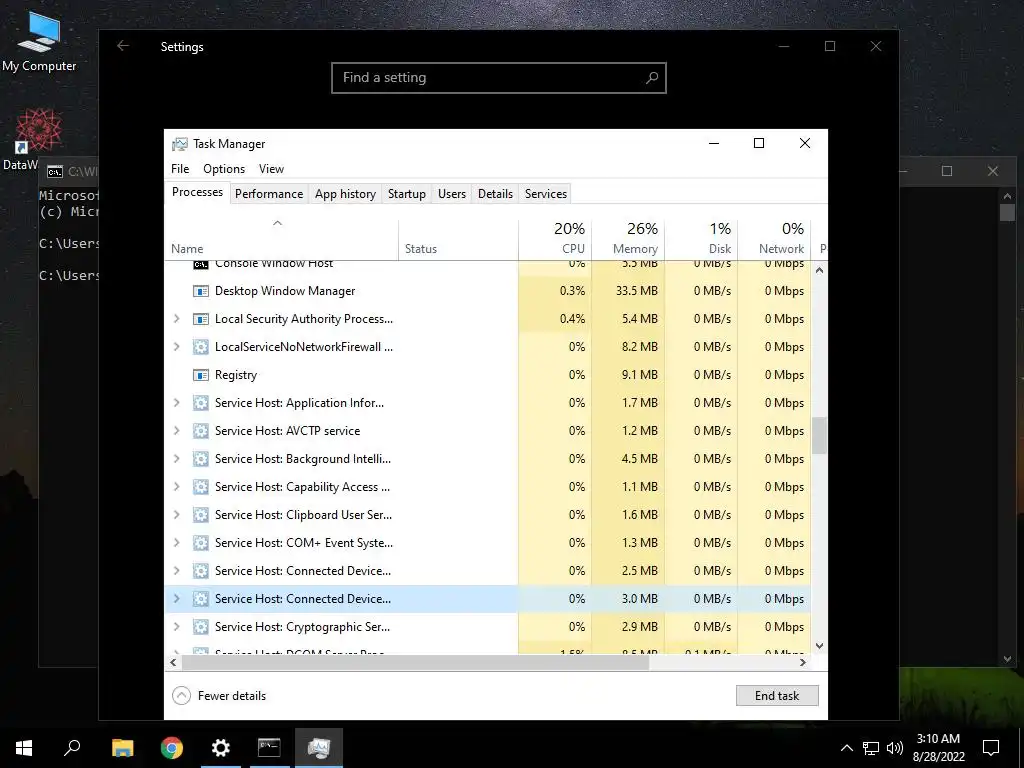
Task: Click the volume speaker tray icon
Action: click(x=895, y=748)
